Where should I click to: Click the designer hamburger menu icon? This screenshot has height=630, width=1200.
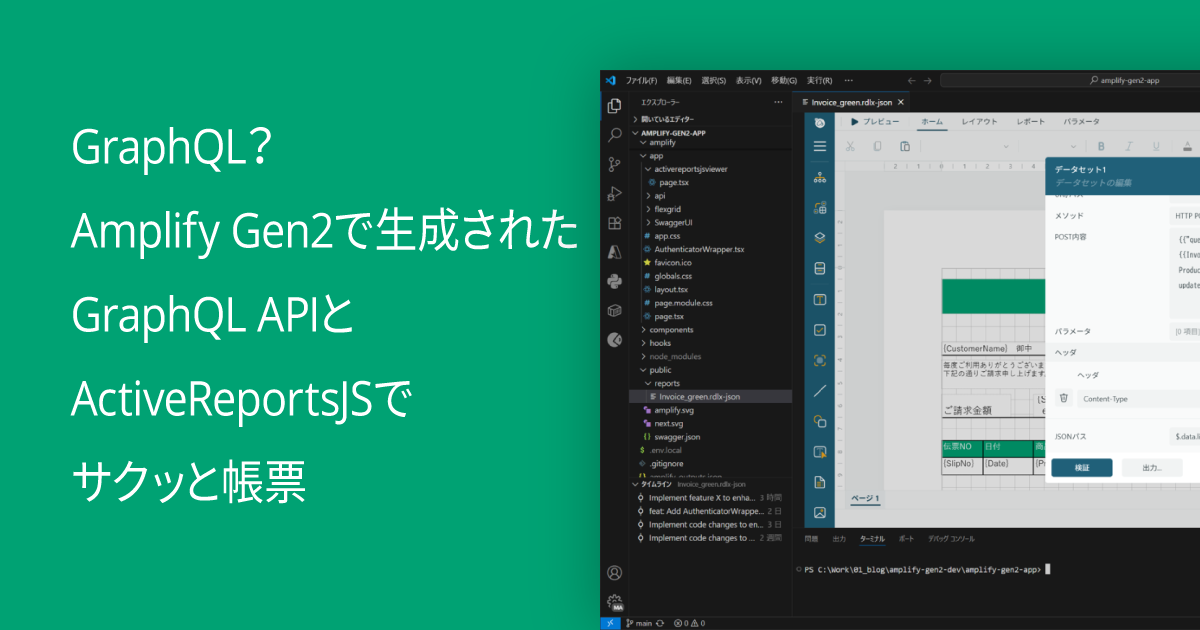[820, 146]
